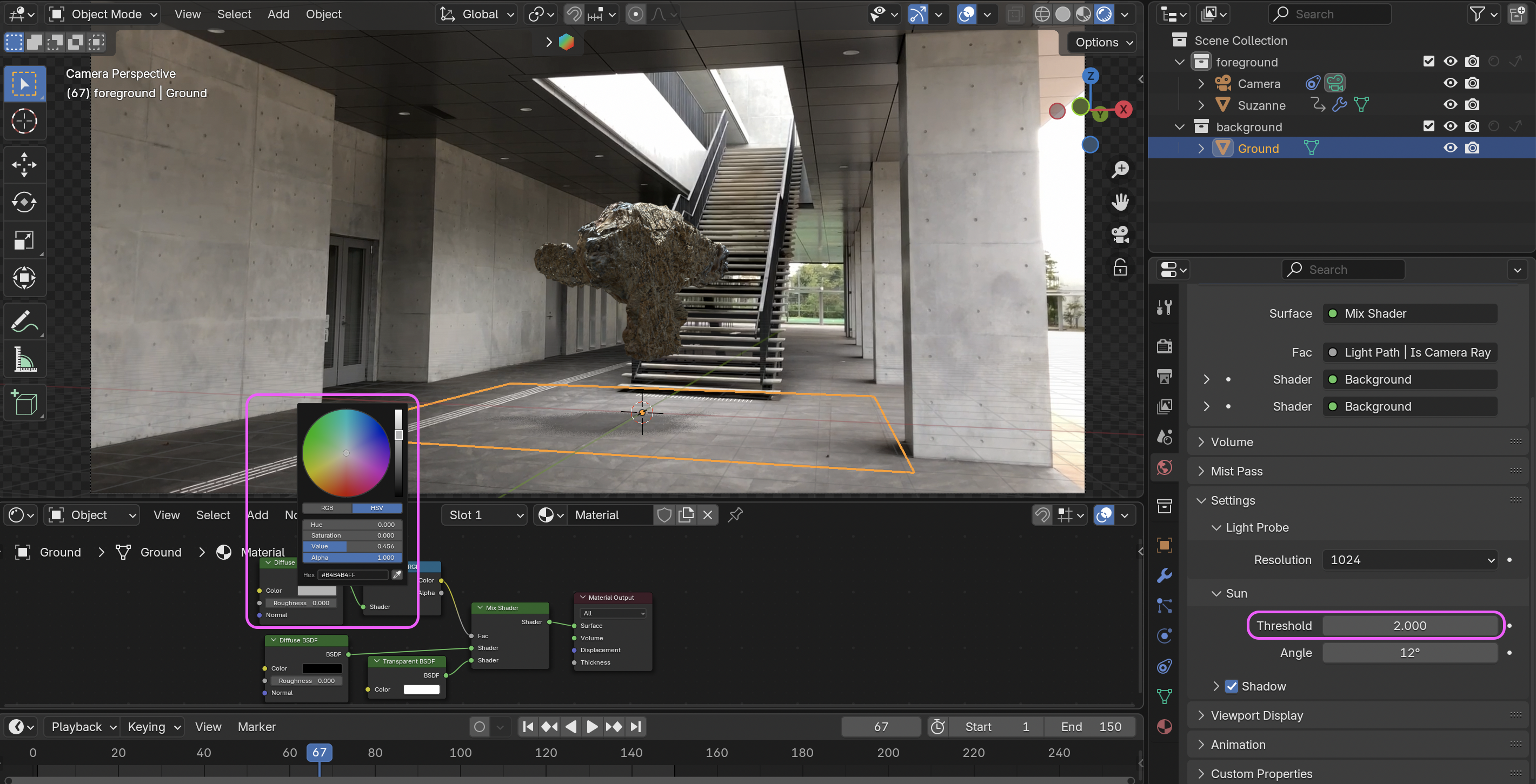
Task: Select the Rotate tool
Action: click(24, 202)
